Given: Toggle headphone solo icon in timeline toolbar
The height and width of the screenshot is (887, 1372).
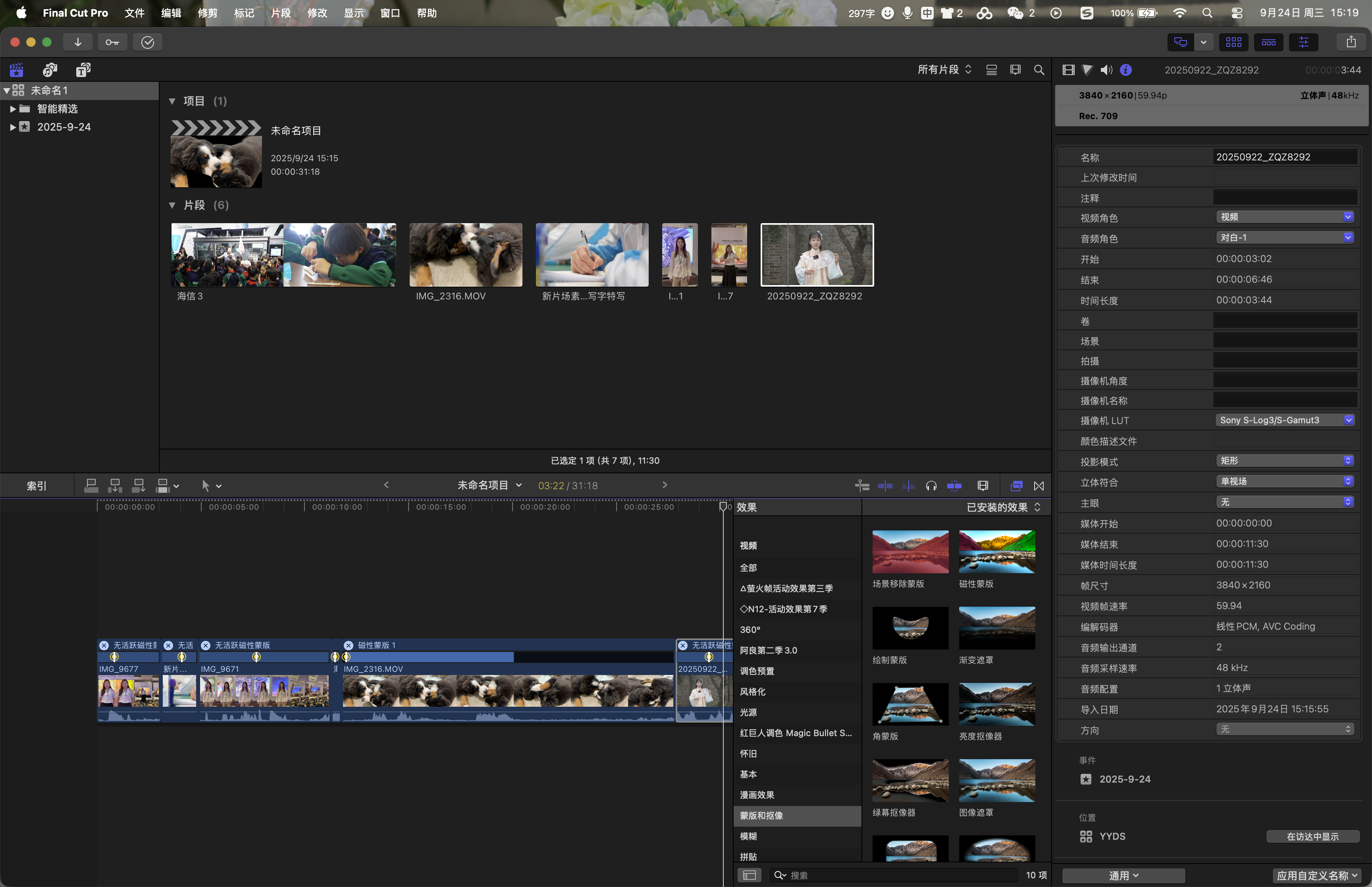Looking at the screenshot, I should pyautogui.click(x=931, y=486).
